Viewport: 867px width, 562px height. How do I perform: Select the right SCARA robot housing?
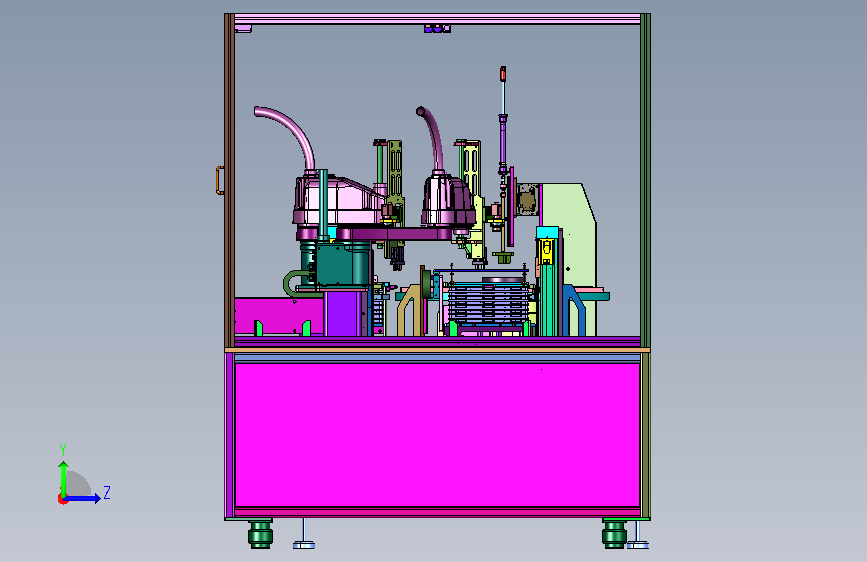pos(448,200)
